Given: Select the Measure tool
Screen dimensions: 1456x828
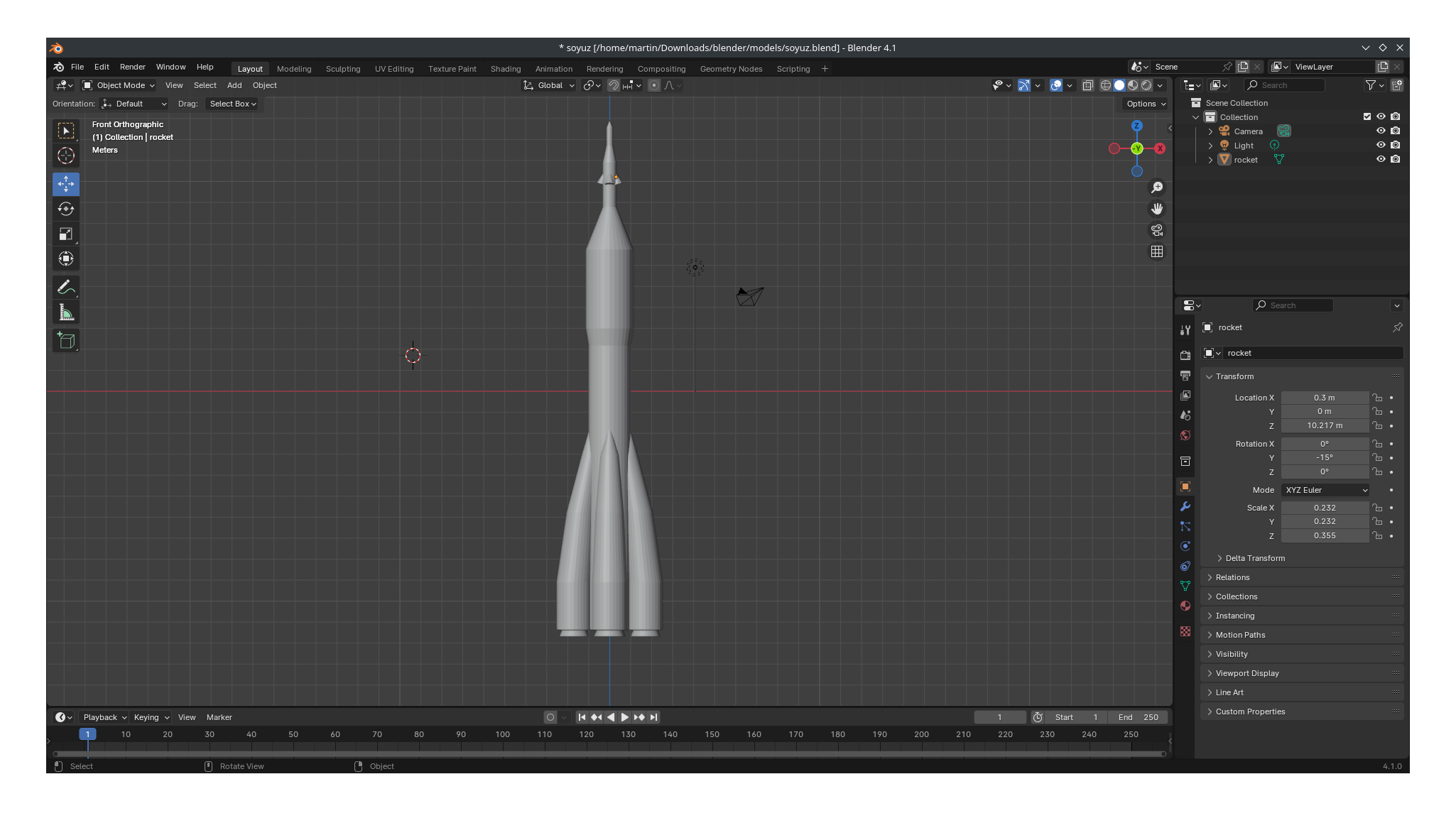Looking at the screenshot, I should [66, 312].
